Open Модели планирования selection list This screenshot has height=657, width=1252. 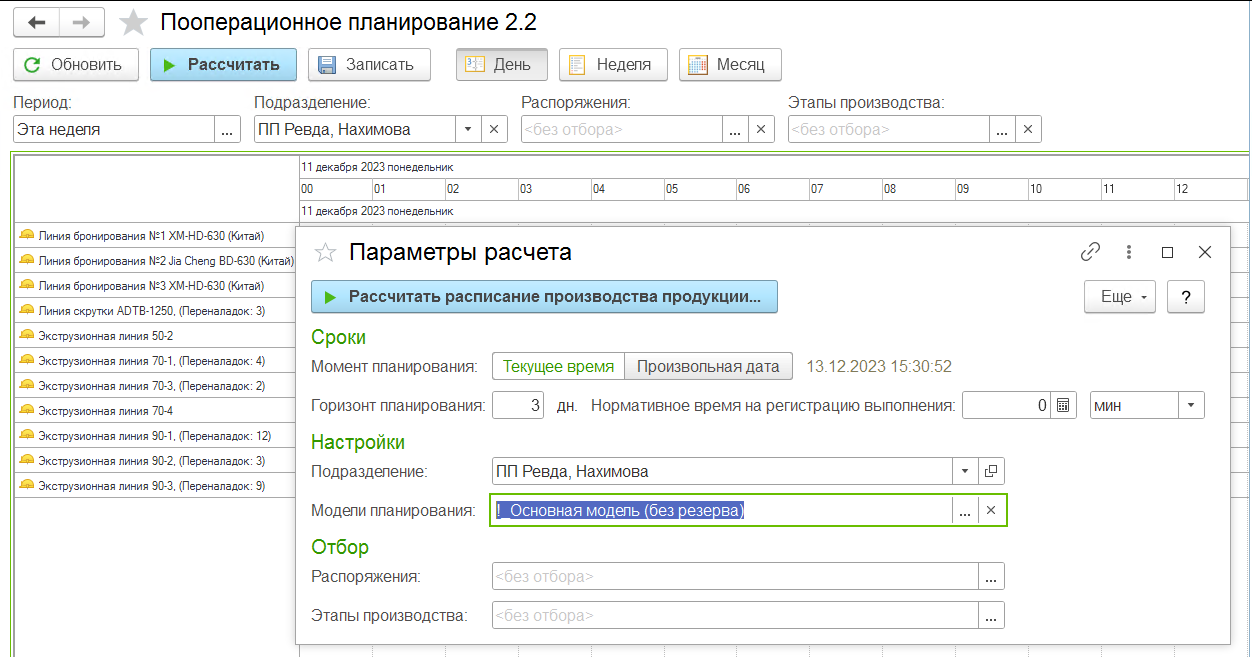(965, 510)
